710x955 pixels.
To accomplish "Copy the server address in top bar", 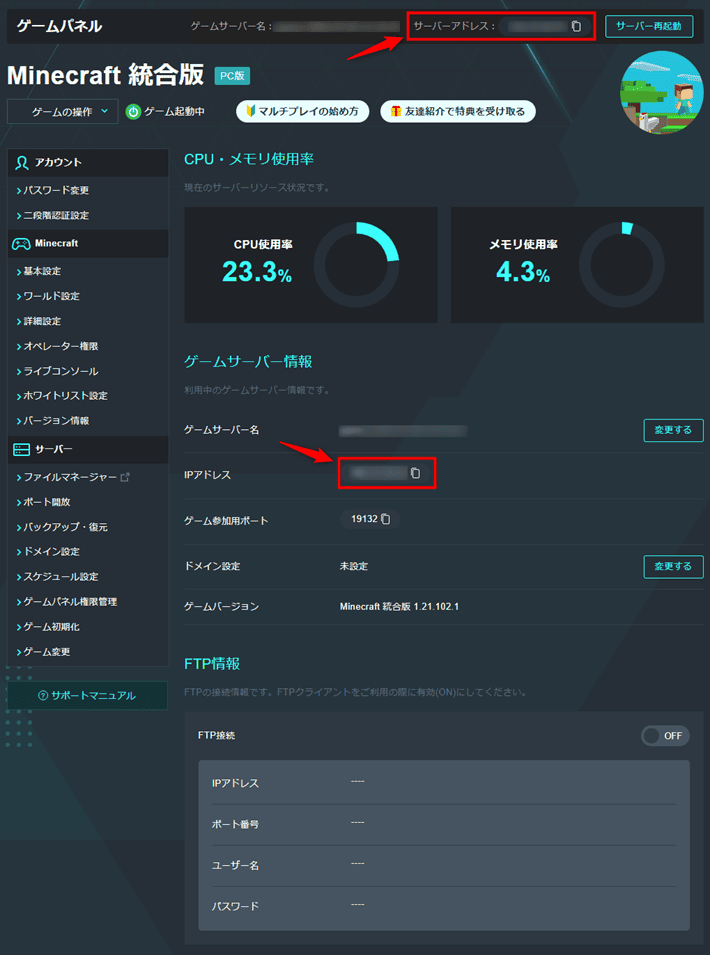I will (x=576, y=26).
